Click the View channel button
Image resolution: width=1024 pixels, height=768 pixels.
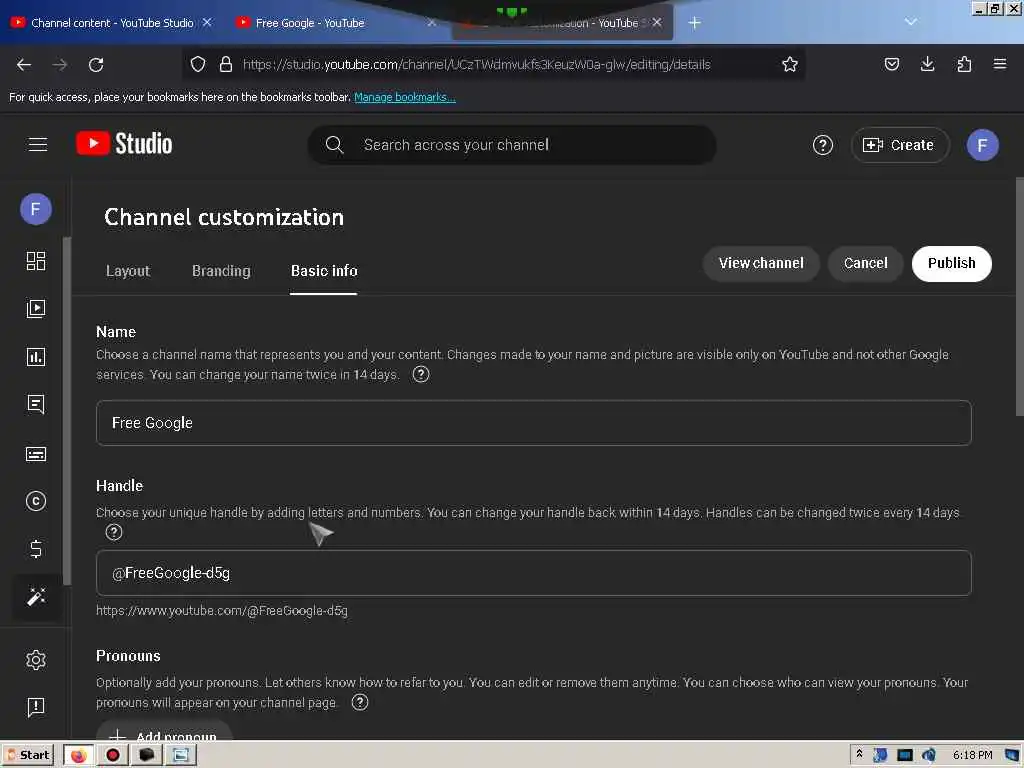(761, 263)
